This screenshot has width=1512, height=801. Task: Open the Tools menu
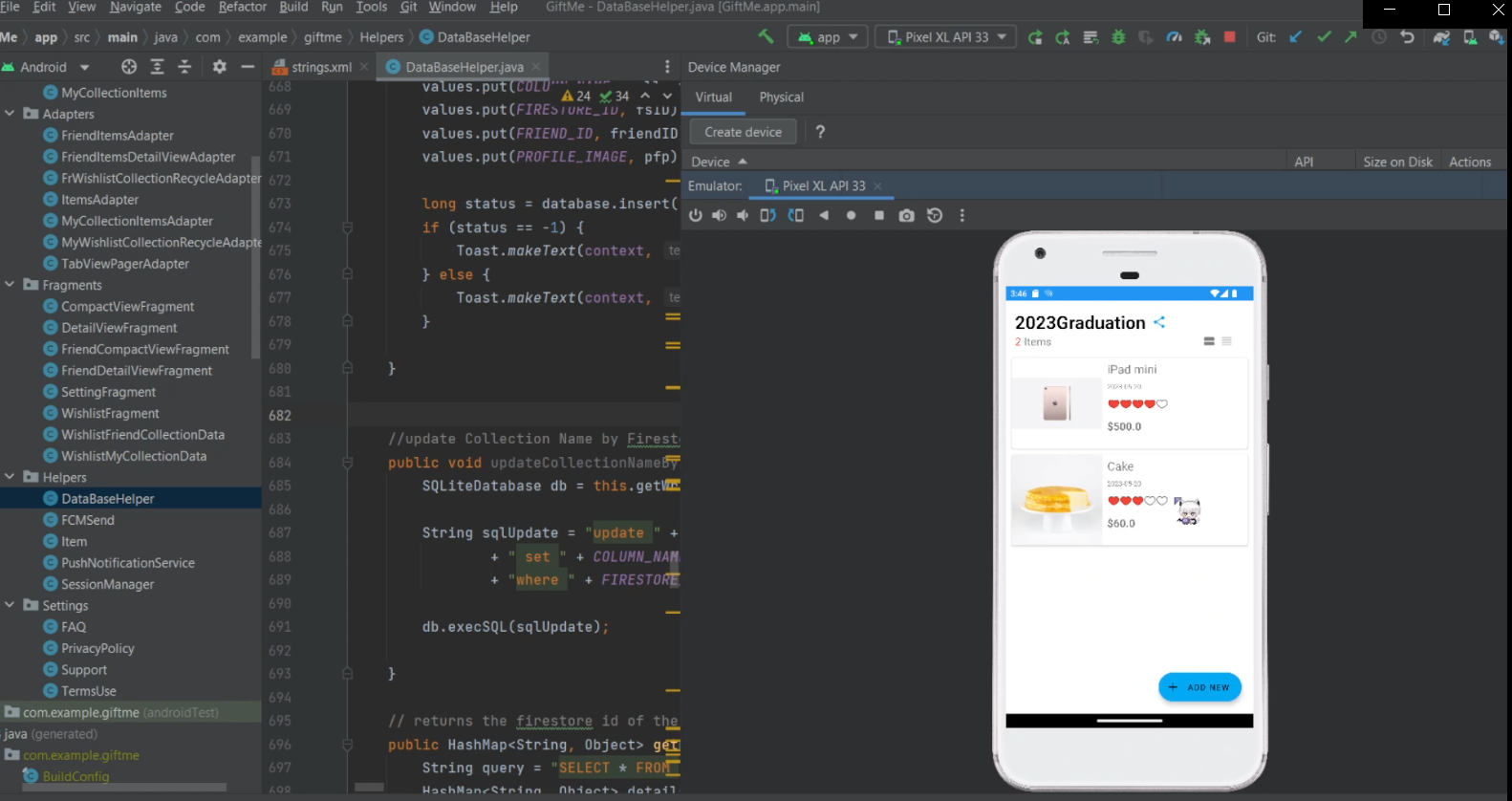pyautogui.click(x=372, y=7)
